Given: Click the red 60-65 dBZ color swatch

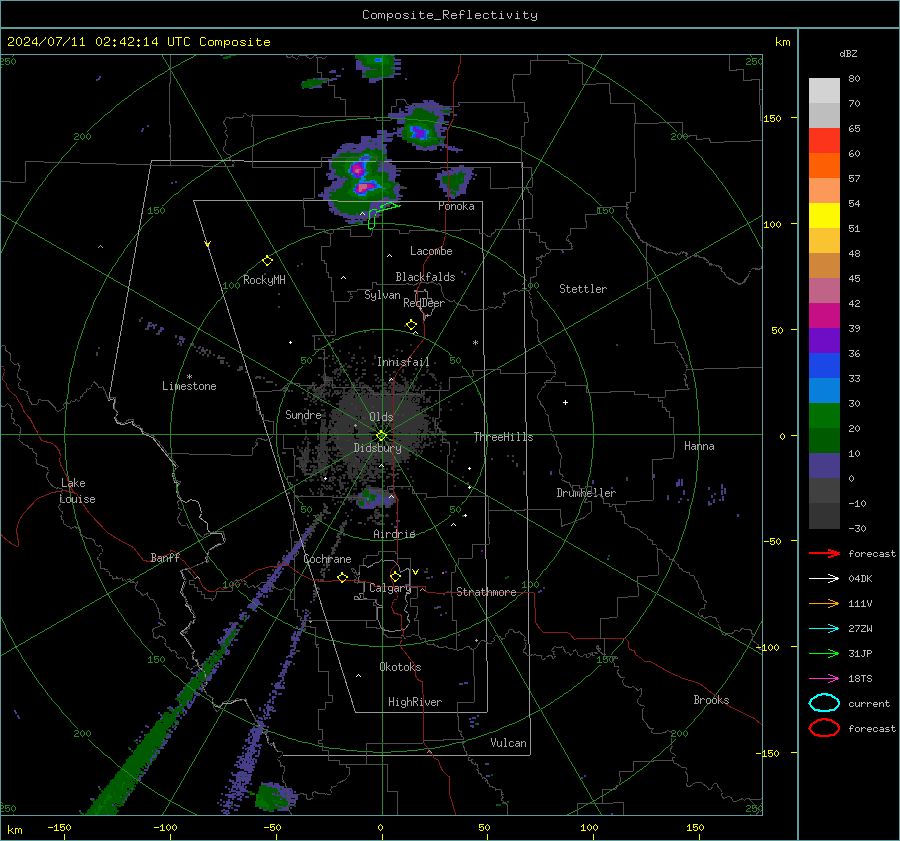Looking at the screenshot, I should point(824,141).
